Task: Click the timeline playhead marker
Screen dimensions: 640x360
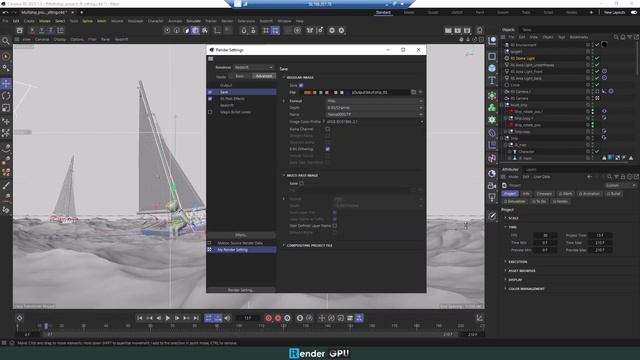Action: pyautogui.click(x=46, y=326)
